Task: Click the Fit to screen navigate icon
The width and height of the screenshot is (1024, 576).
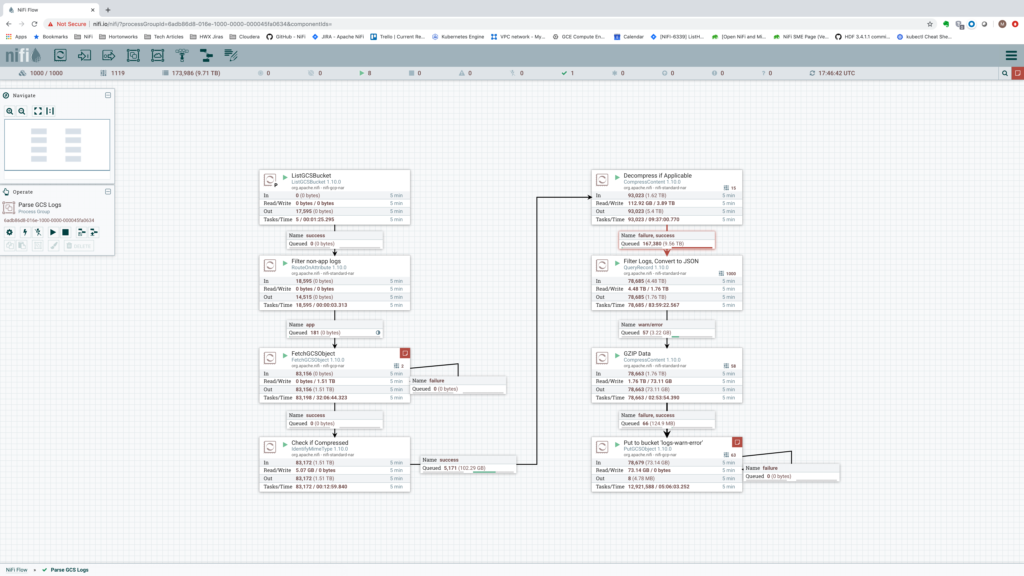Action: [x=38, y=111]
